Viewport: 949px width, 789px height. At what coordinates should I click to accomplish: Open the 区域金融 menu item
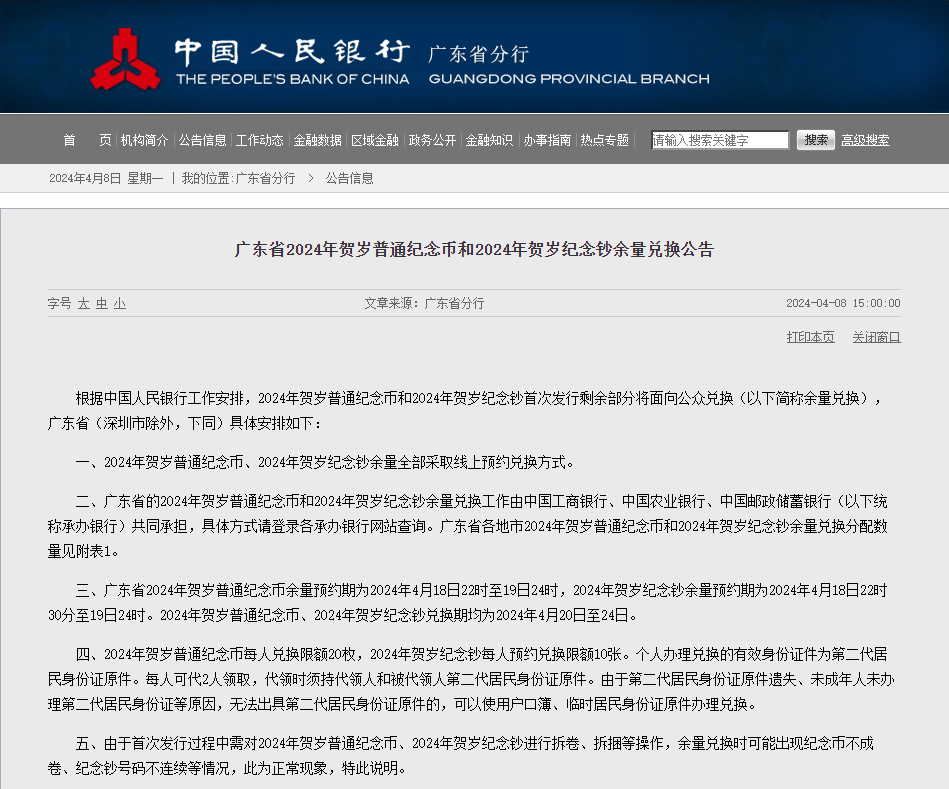[x=375, y=140]
